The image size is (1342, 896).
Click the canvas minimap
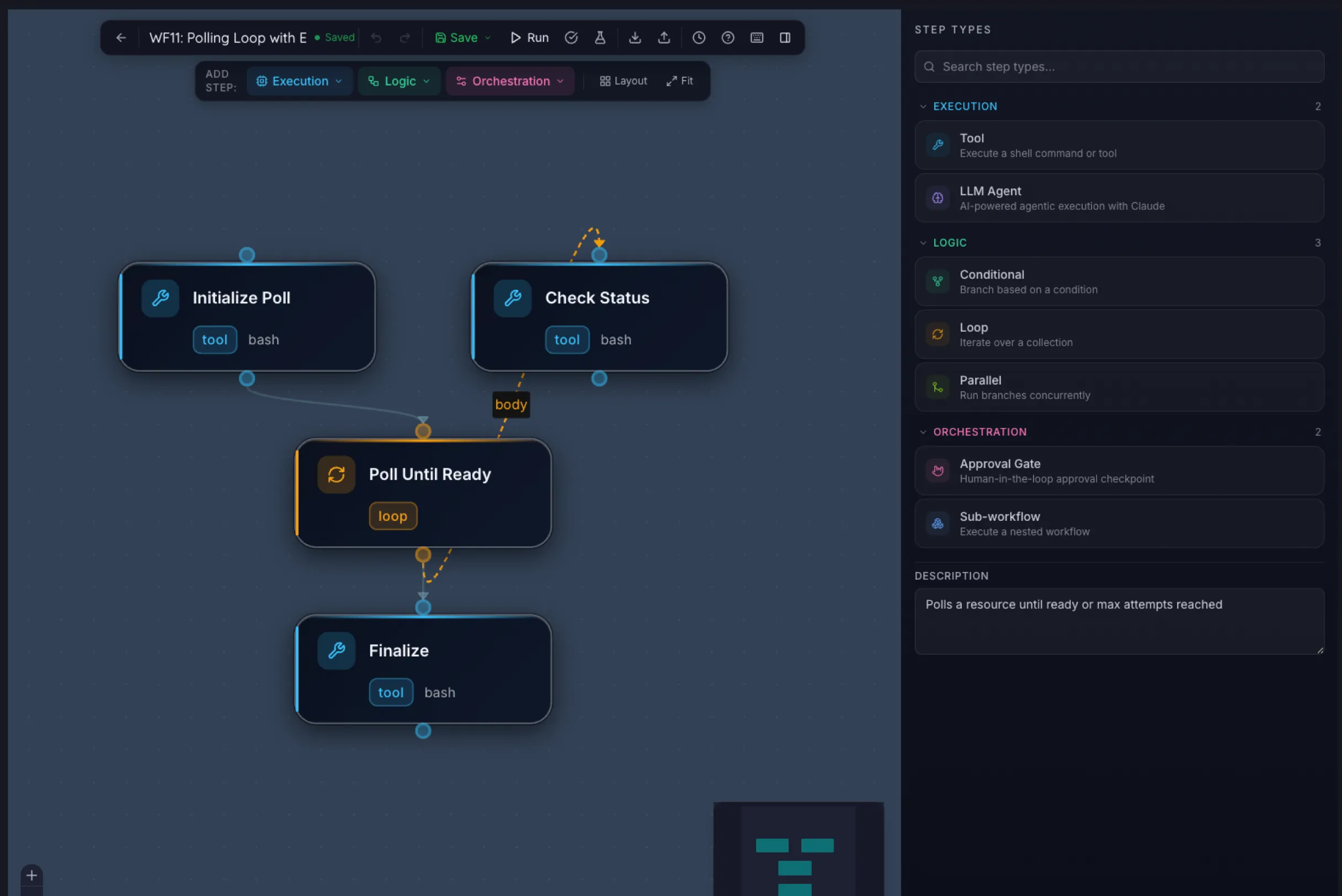798,849
